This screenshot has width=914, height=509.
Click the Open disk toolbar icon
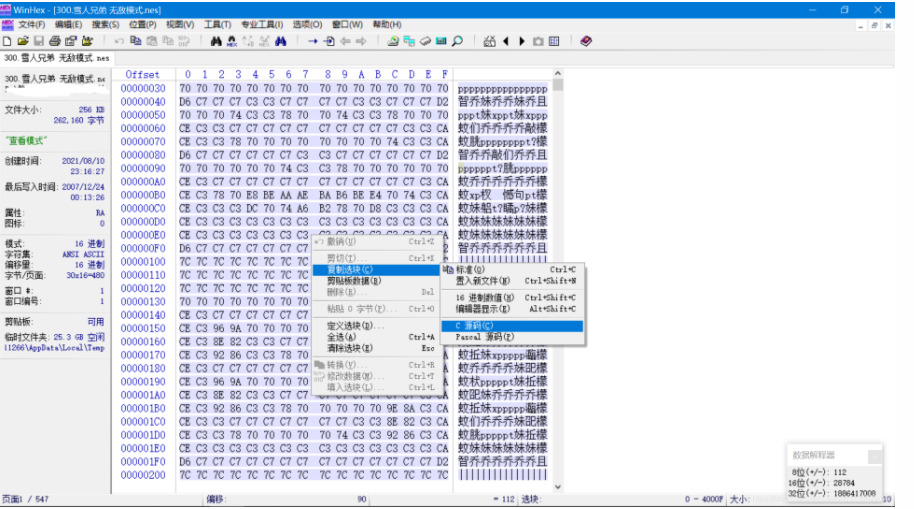[x=393, y=41]
